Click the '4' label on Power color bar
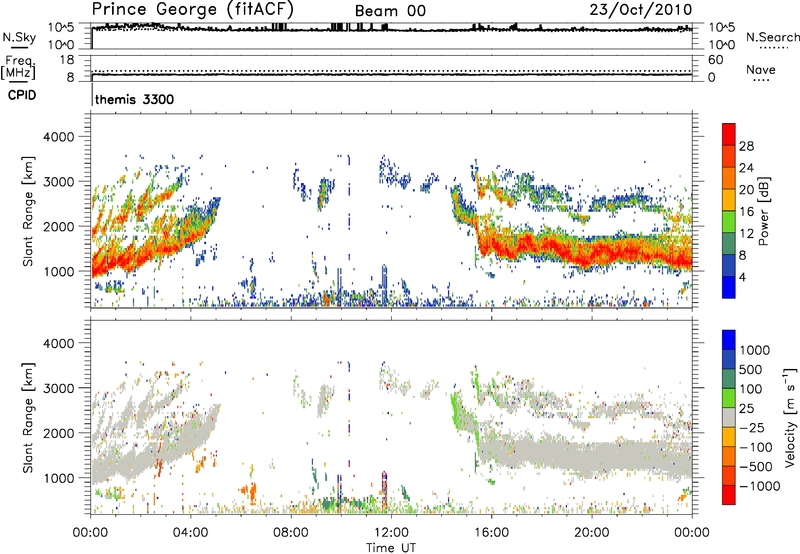This screenshot has width=800, height=554. [743, 277]
